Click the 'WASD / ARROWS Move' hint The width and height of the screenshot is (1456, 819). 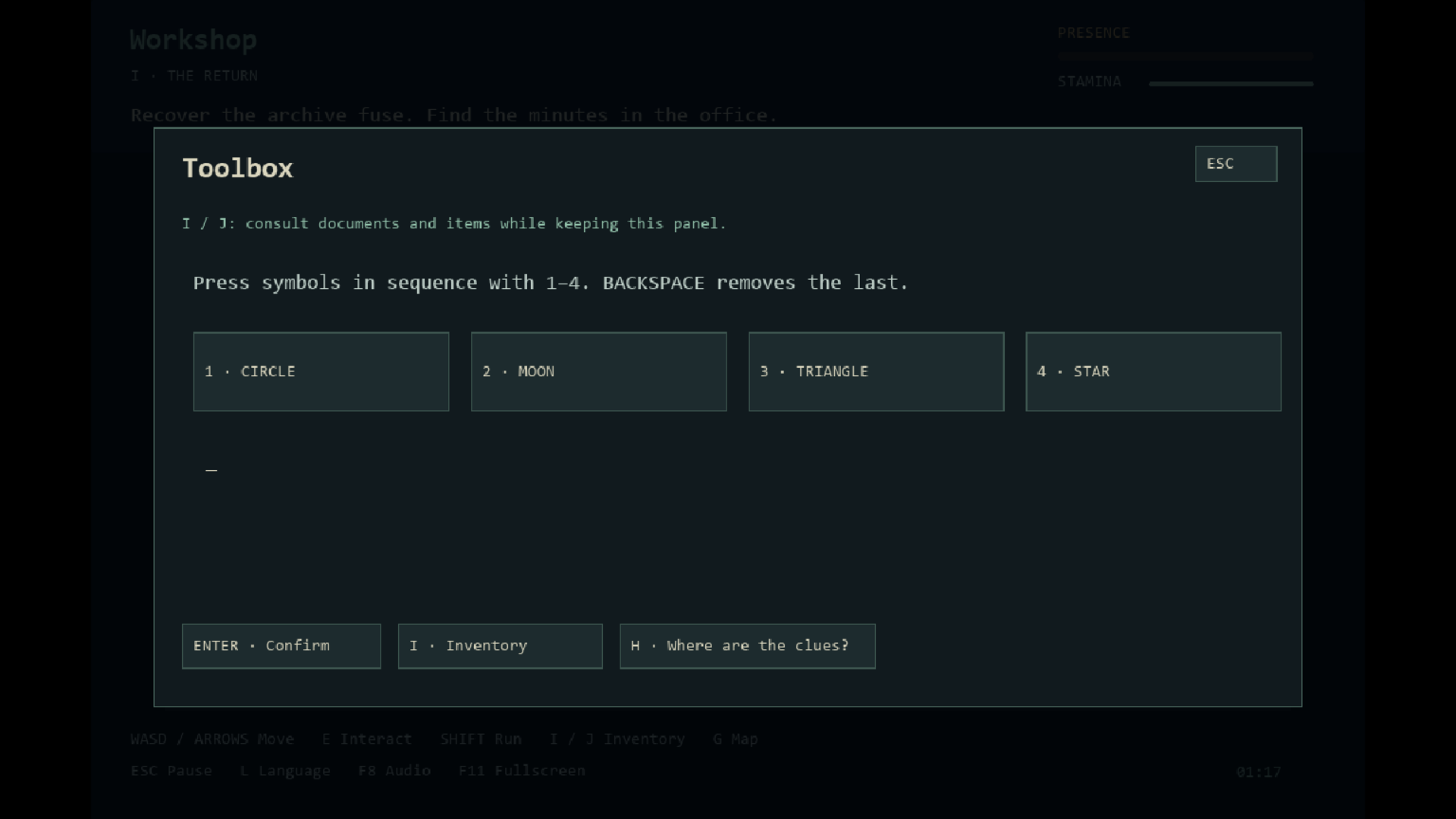212,739
